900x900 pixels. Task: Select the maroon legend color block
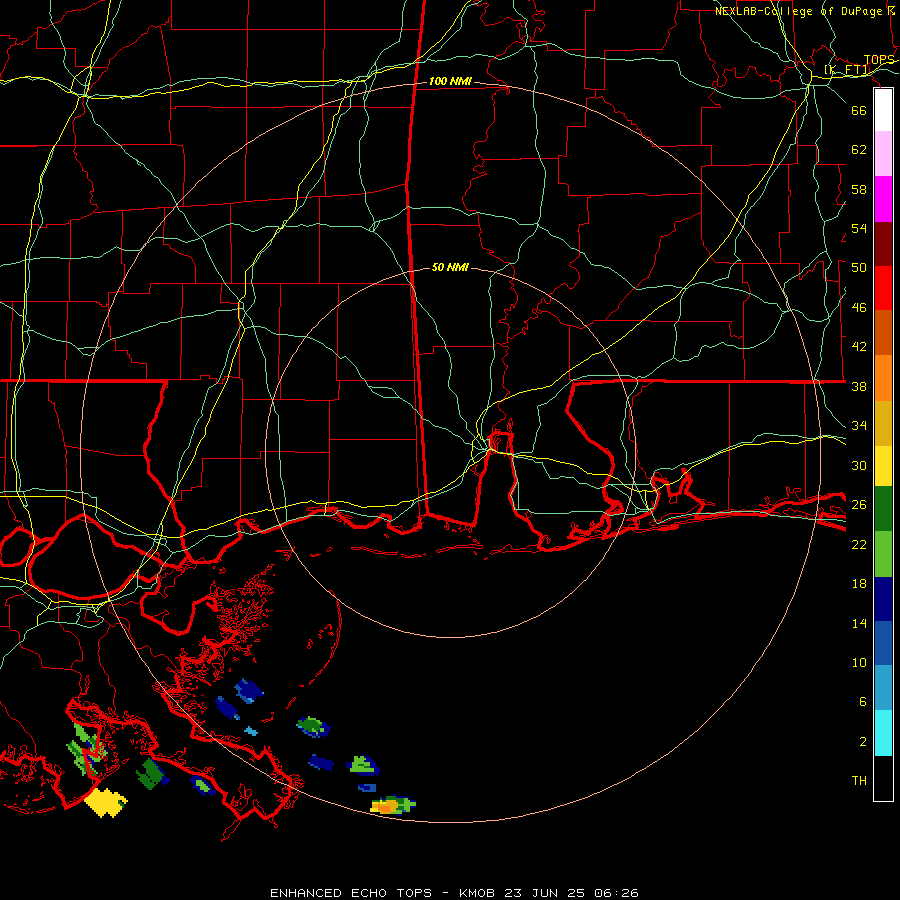883,244
